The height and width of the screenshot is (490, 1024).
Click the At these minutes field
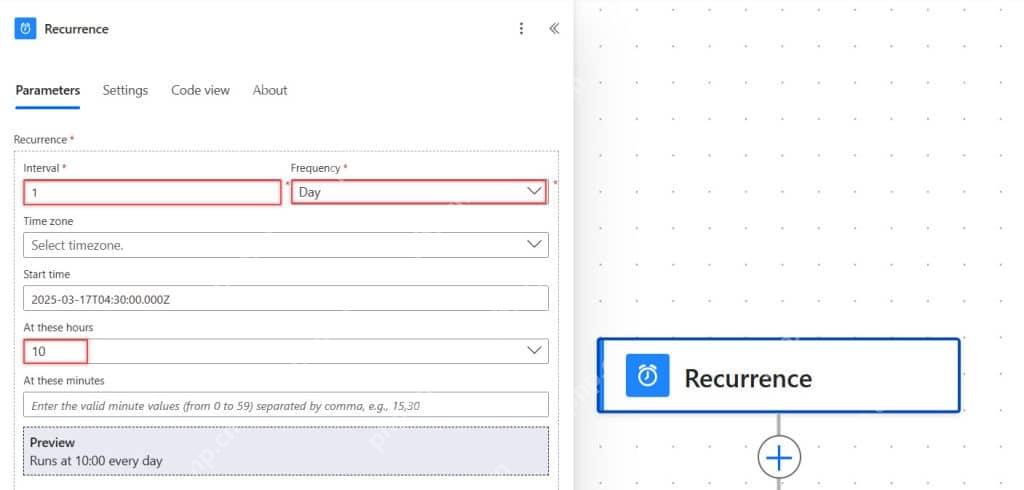click(x=285, y=404)
